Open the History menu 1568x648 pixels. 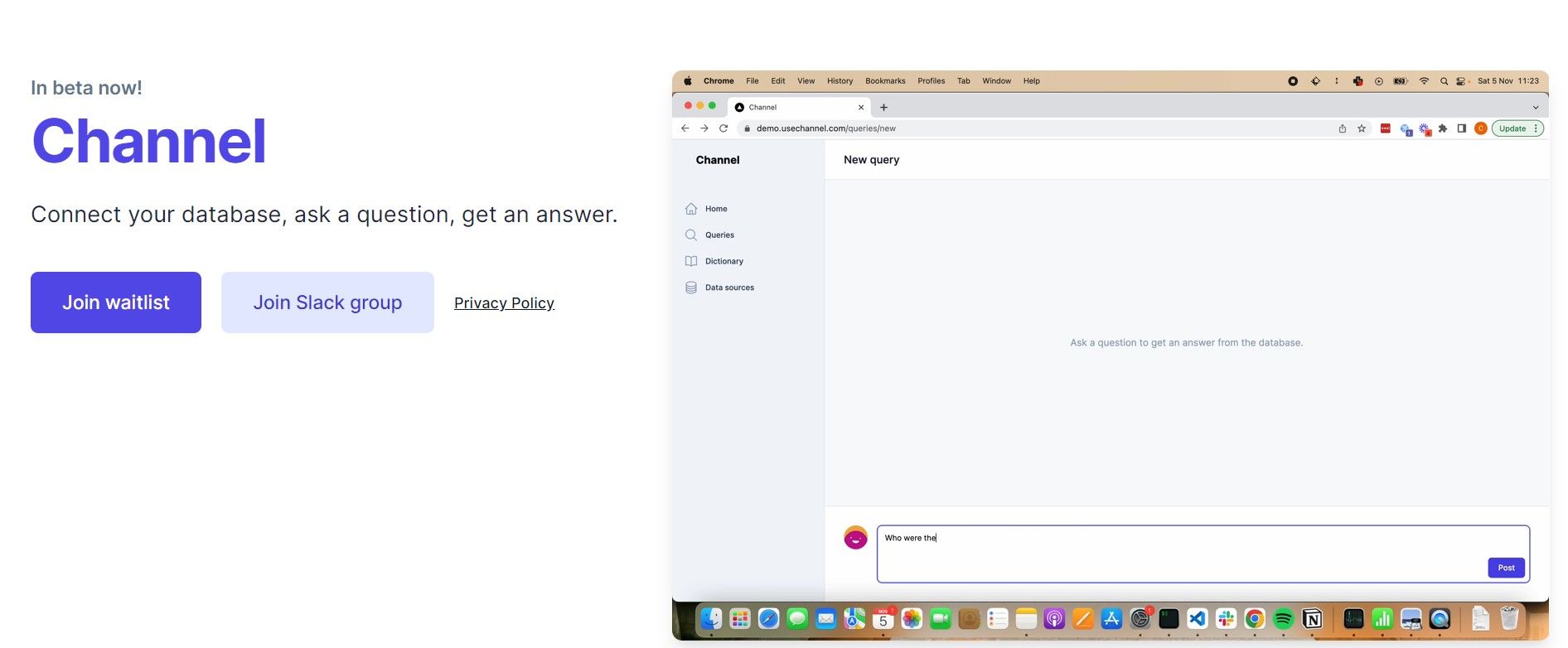pyautogui.click(x=840, y=81)
